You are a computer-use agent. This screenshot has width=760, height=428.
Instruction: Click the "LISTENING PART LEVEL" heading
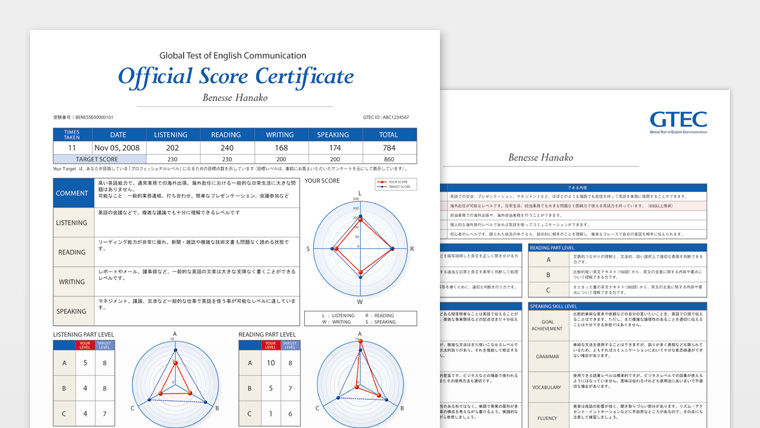click(83, 334)
